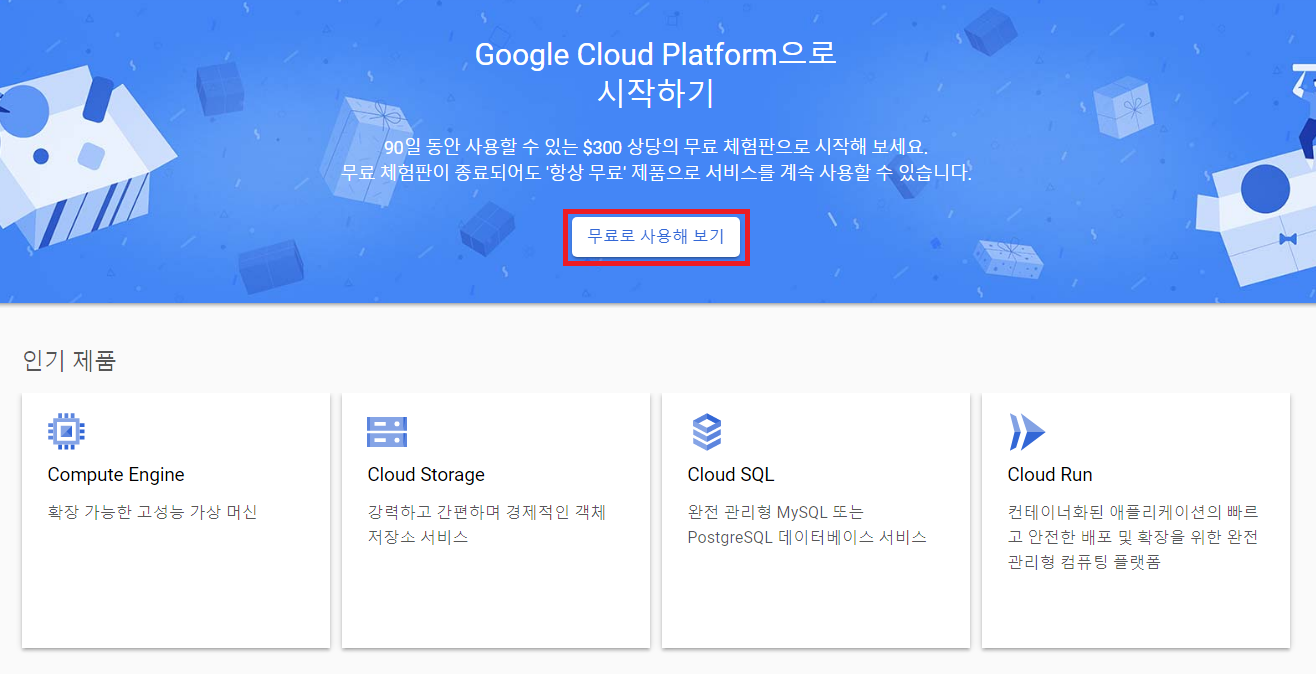Open the Compute Engine product title
The width and height of the screenshot is (1316, 674).
(116, 475)
